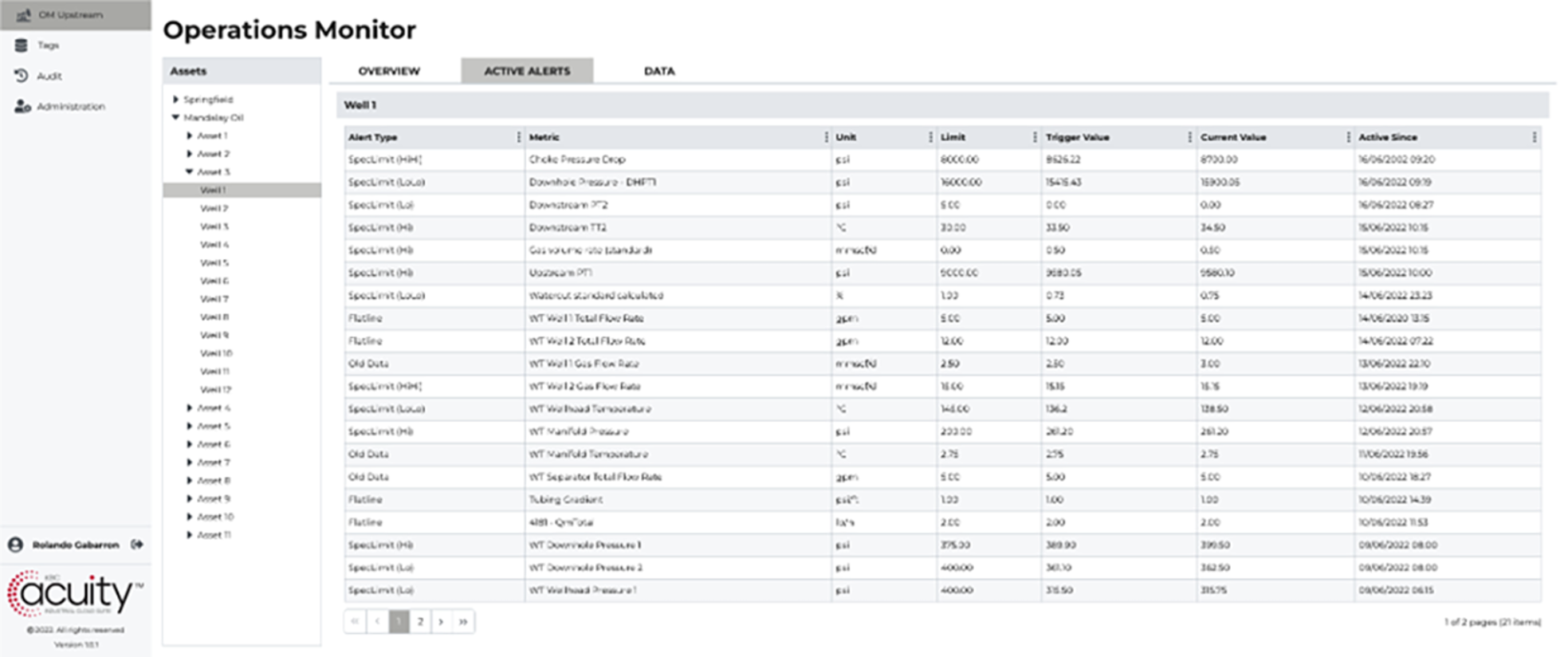Click the Audit history icon
The width and height of the screenshot is (1568, 657).
[22, 76]
